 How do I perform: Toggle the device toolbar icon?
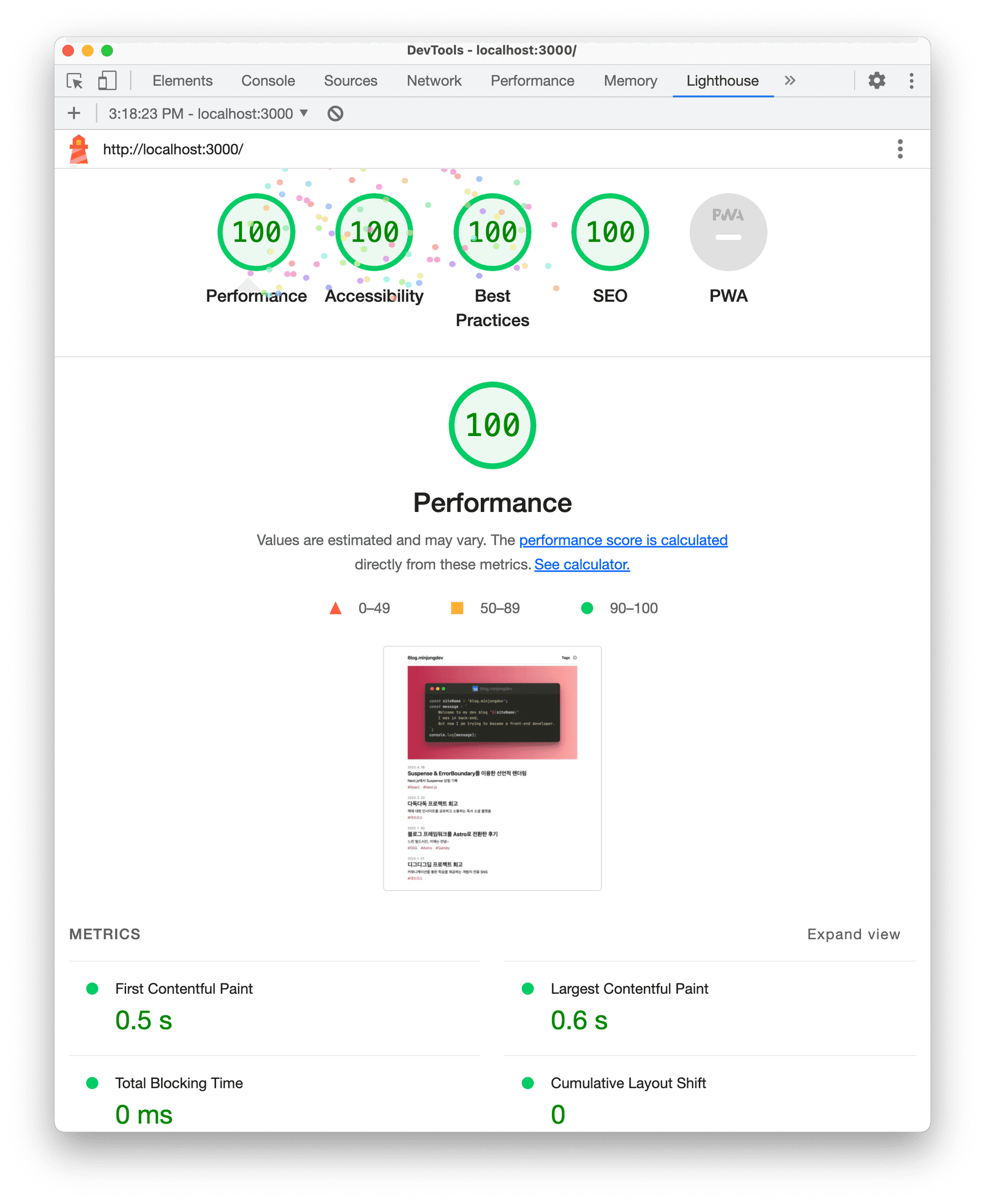point(107,81)
